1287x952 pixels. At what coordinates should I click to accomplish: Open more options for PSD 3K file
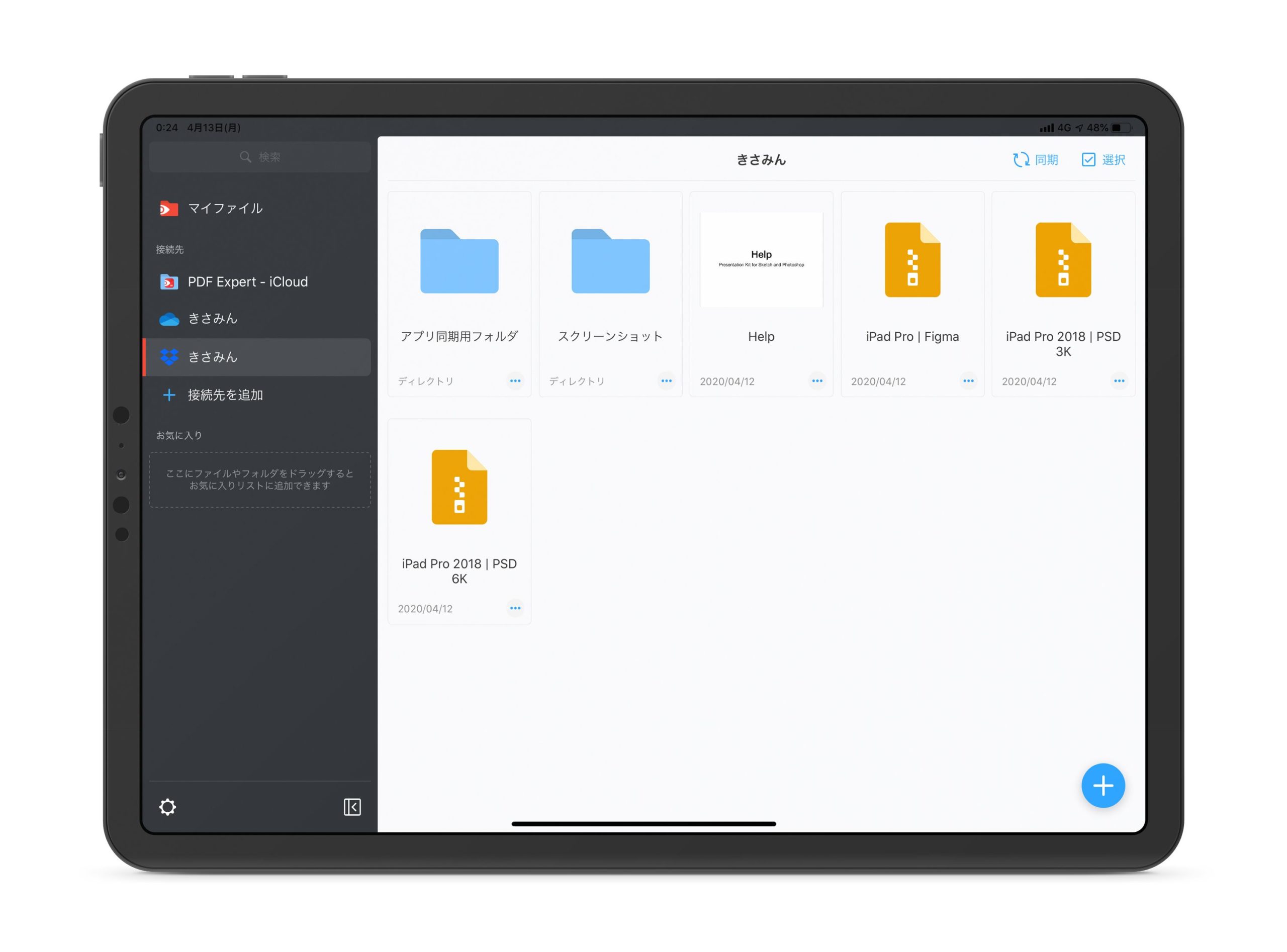pos(1119,381)
